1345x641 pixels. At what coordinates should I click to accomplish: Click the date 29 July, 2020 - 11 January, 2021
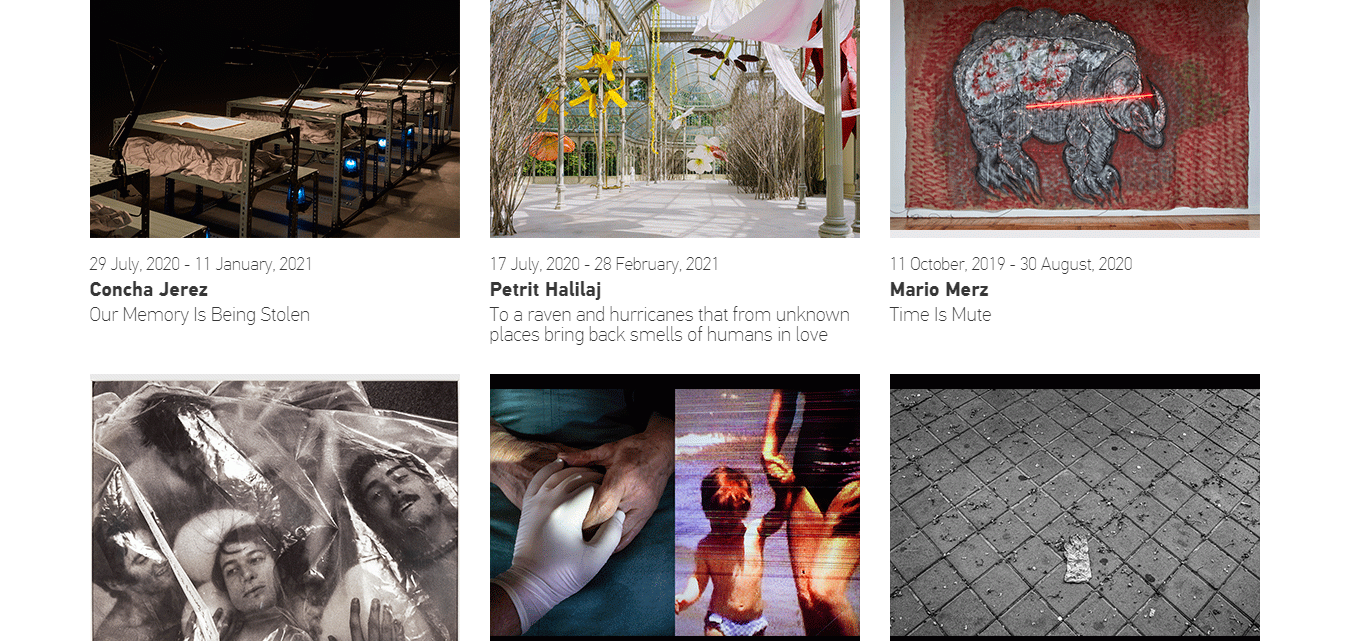[201, 265]
